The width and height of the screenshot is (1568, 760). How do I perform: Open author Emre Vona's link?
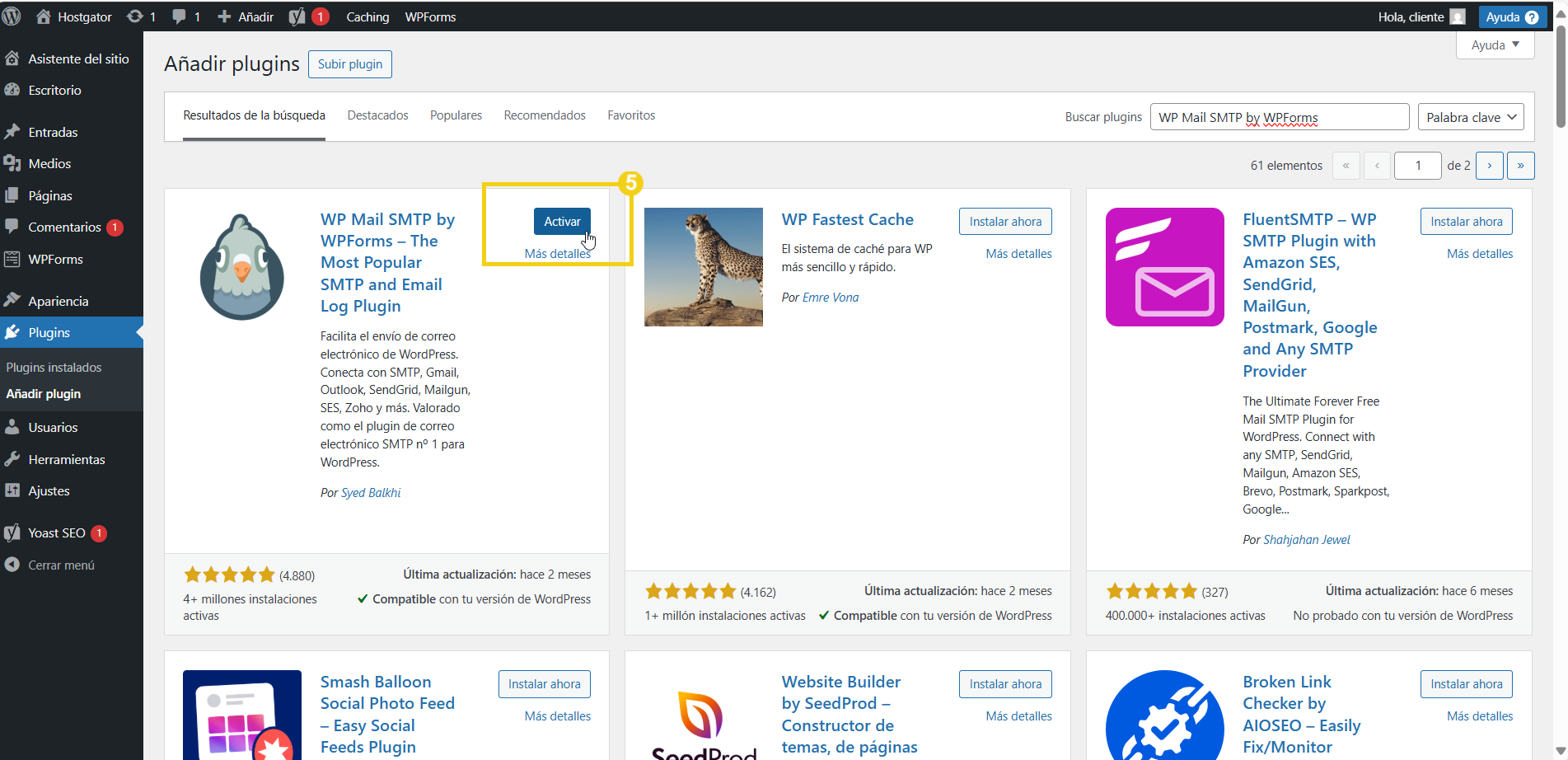click(831, 298)
